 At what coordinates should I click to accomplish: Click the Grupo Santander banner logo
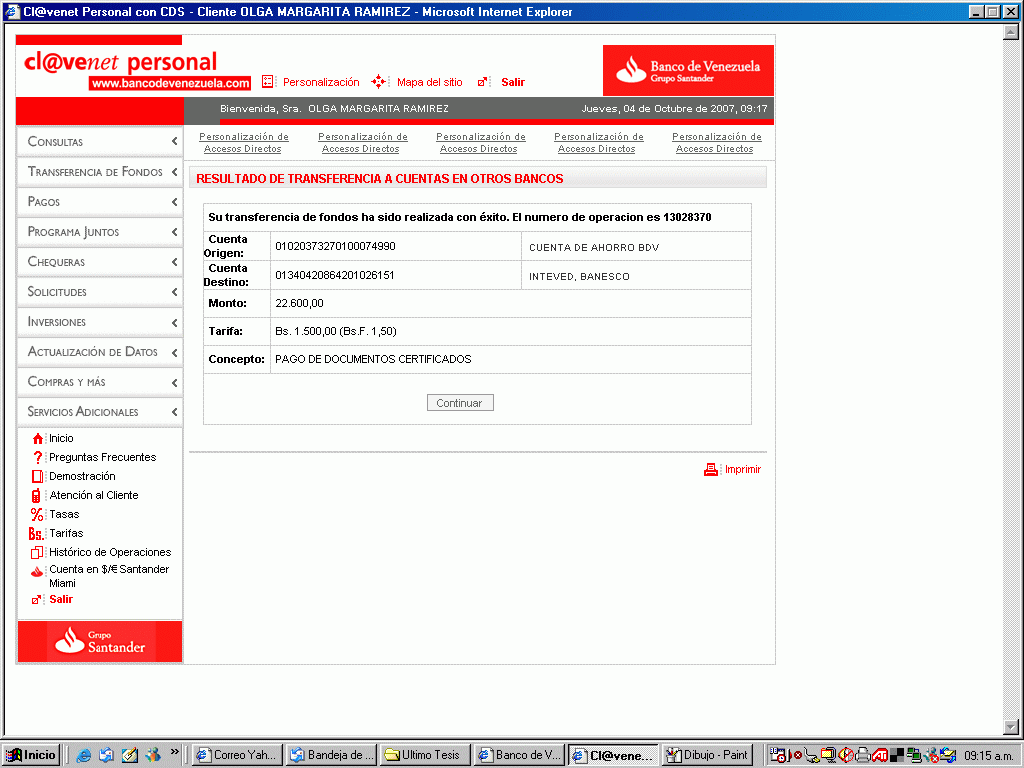point(100,641)
